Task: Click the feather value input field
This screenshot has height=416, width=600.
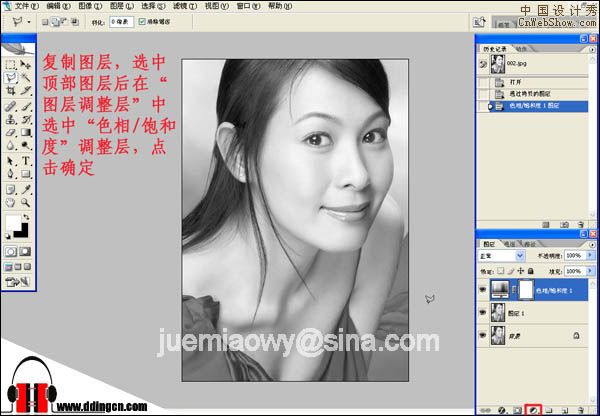Action: 121,22
